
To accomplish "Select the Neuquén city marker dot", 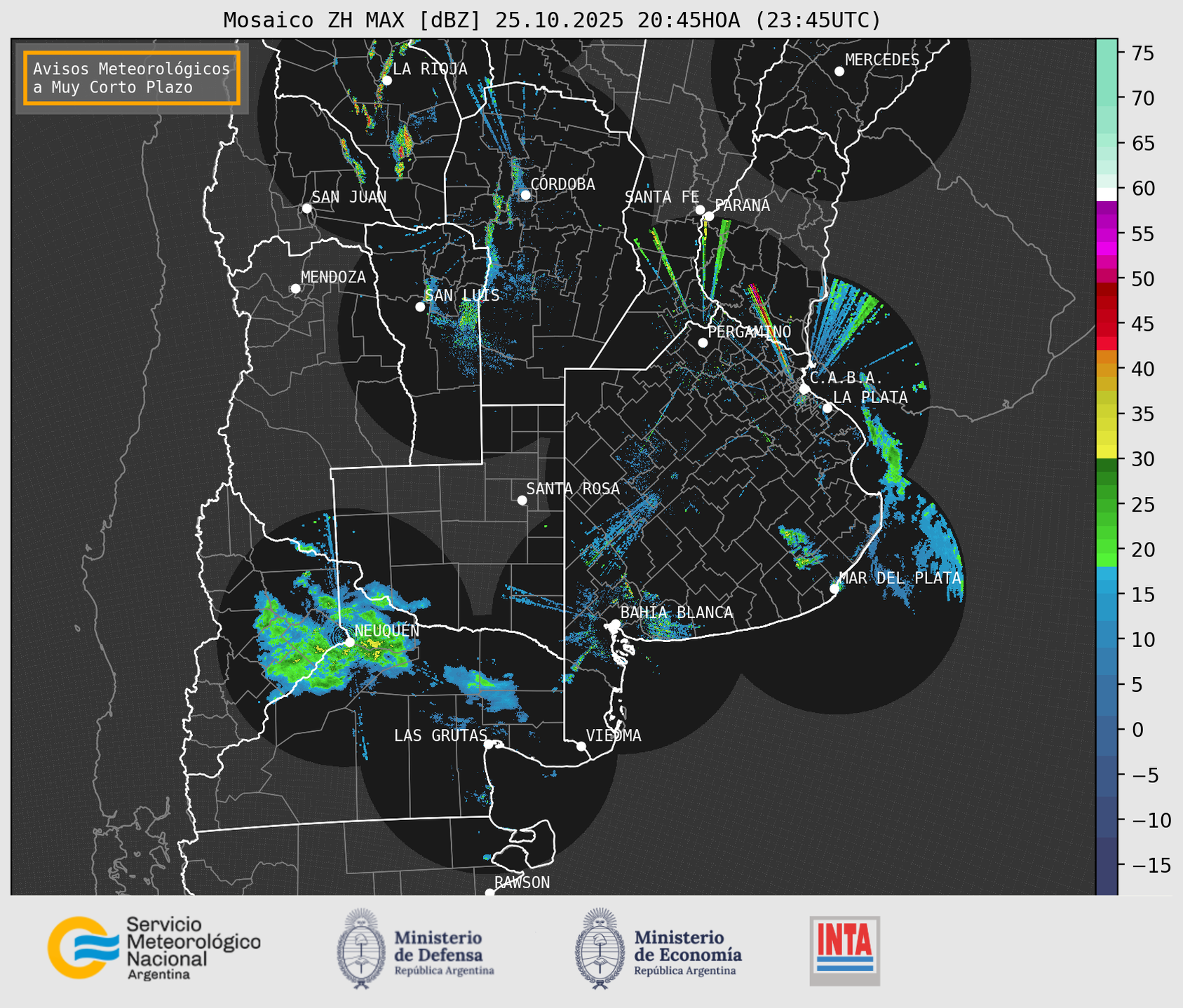I will point(349,642).
